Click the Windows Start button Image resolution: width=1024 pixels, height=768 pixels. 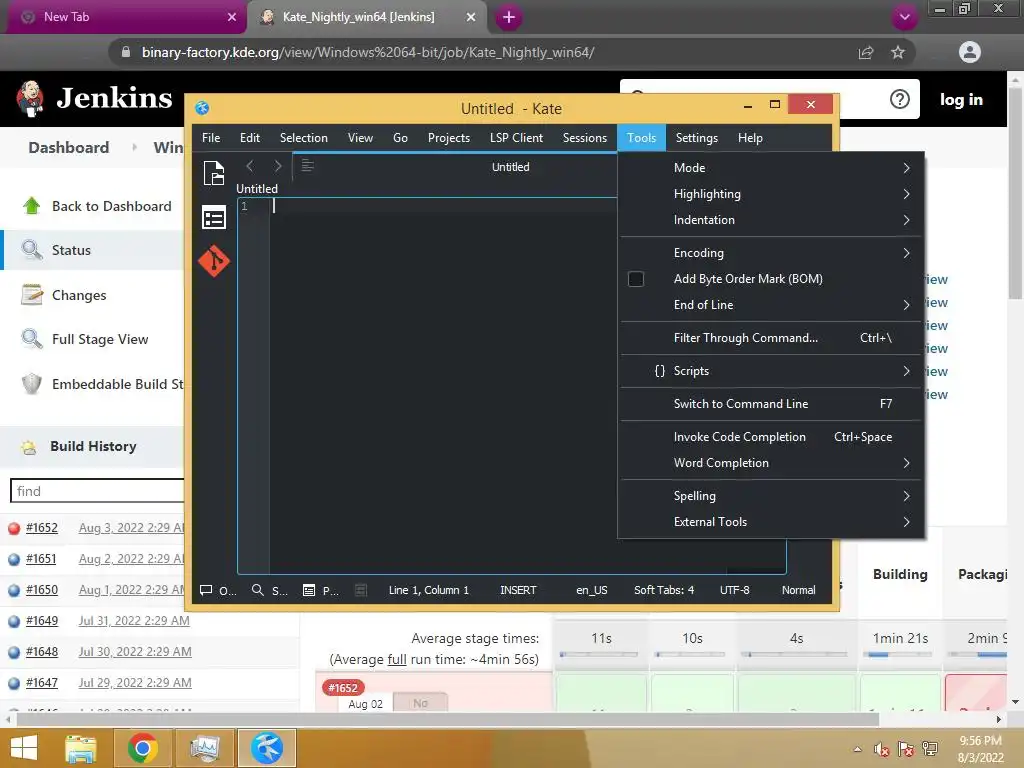(x=24, y=748)
